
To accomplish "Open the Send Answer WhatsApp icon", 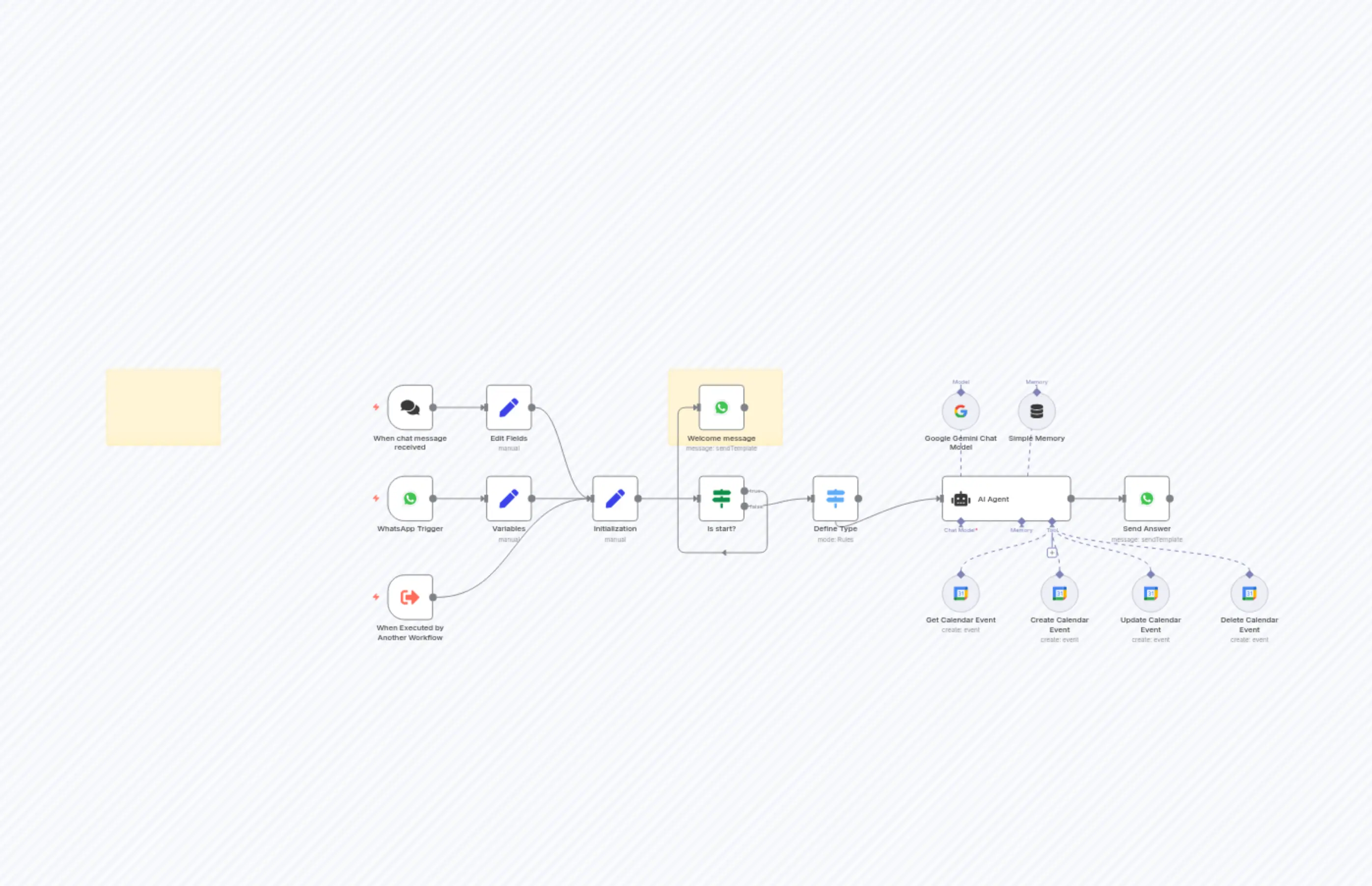I will [x=1146, y=499].
